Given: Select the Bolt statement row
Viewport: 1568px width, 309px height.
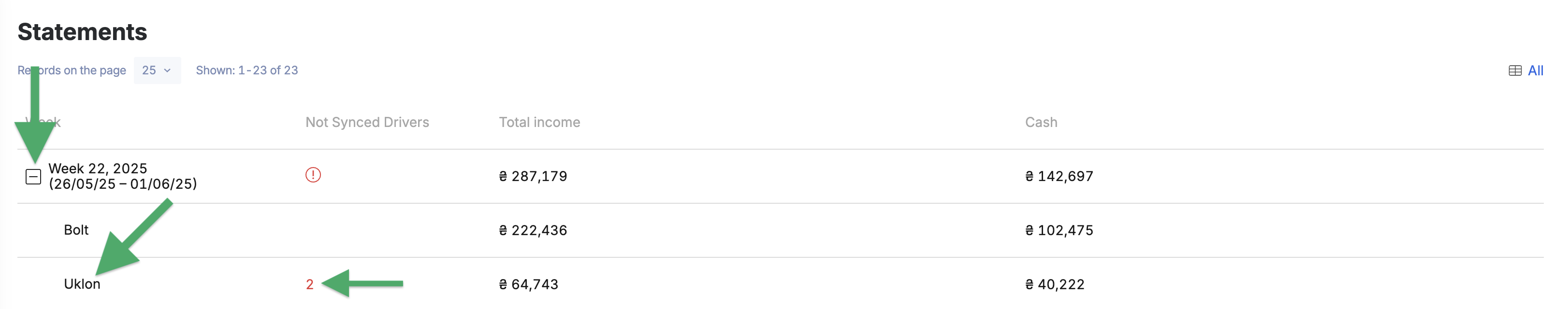Looking at the screenshot, I should coord(780,230).
